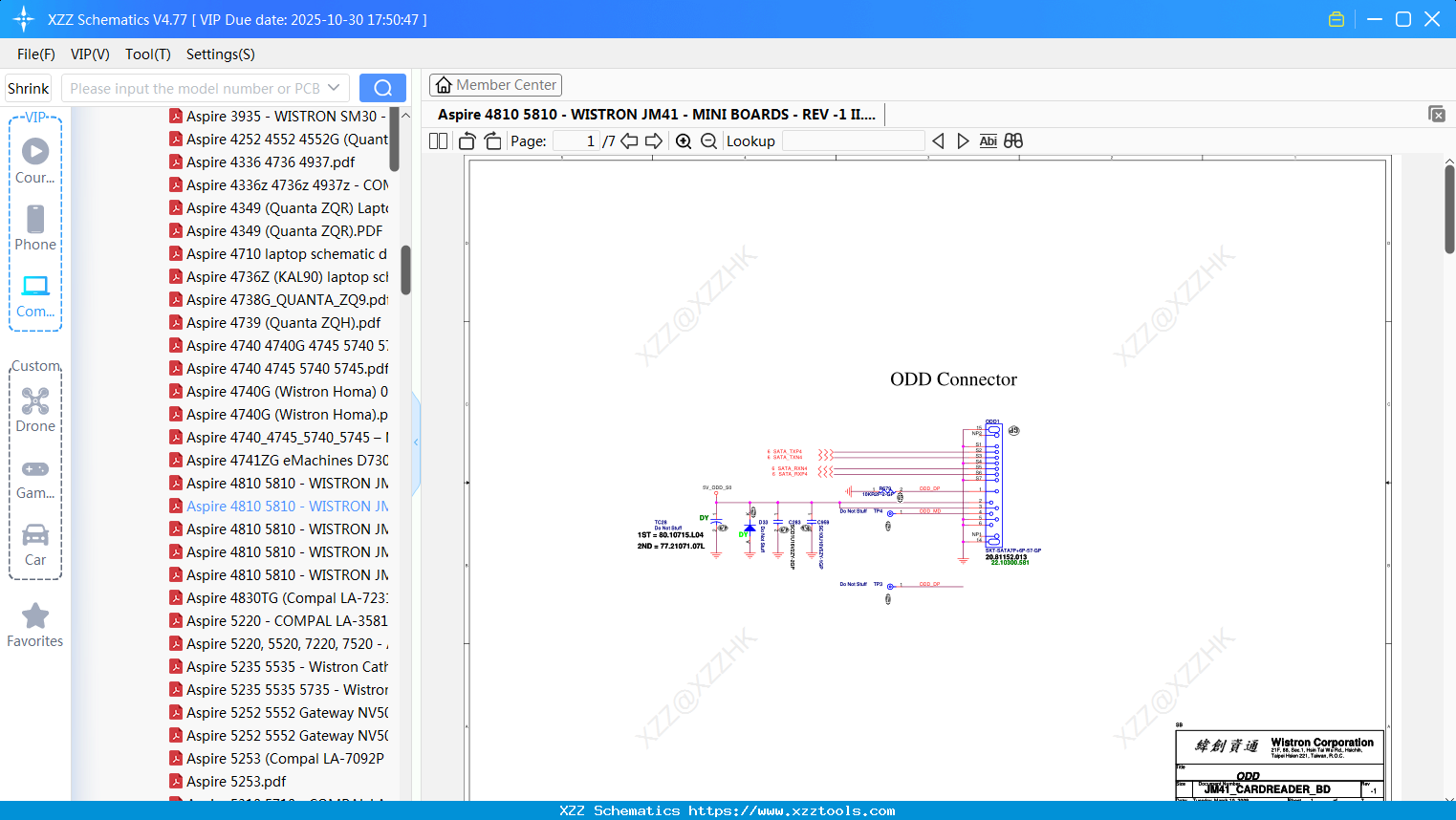The height and width of the screenshot is (820, 1456).
Task: Toggle the Shrink panel button
Action: (29, 88)
